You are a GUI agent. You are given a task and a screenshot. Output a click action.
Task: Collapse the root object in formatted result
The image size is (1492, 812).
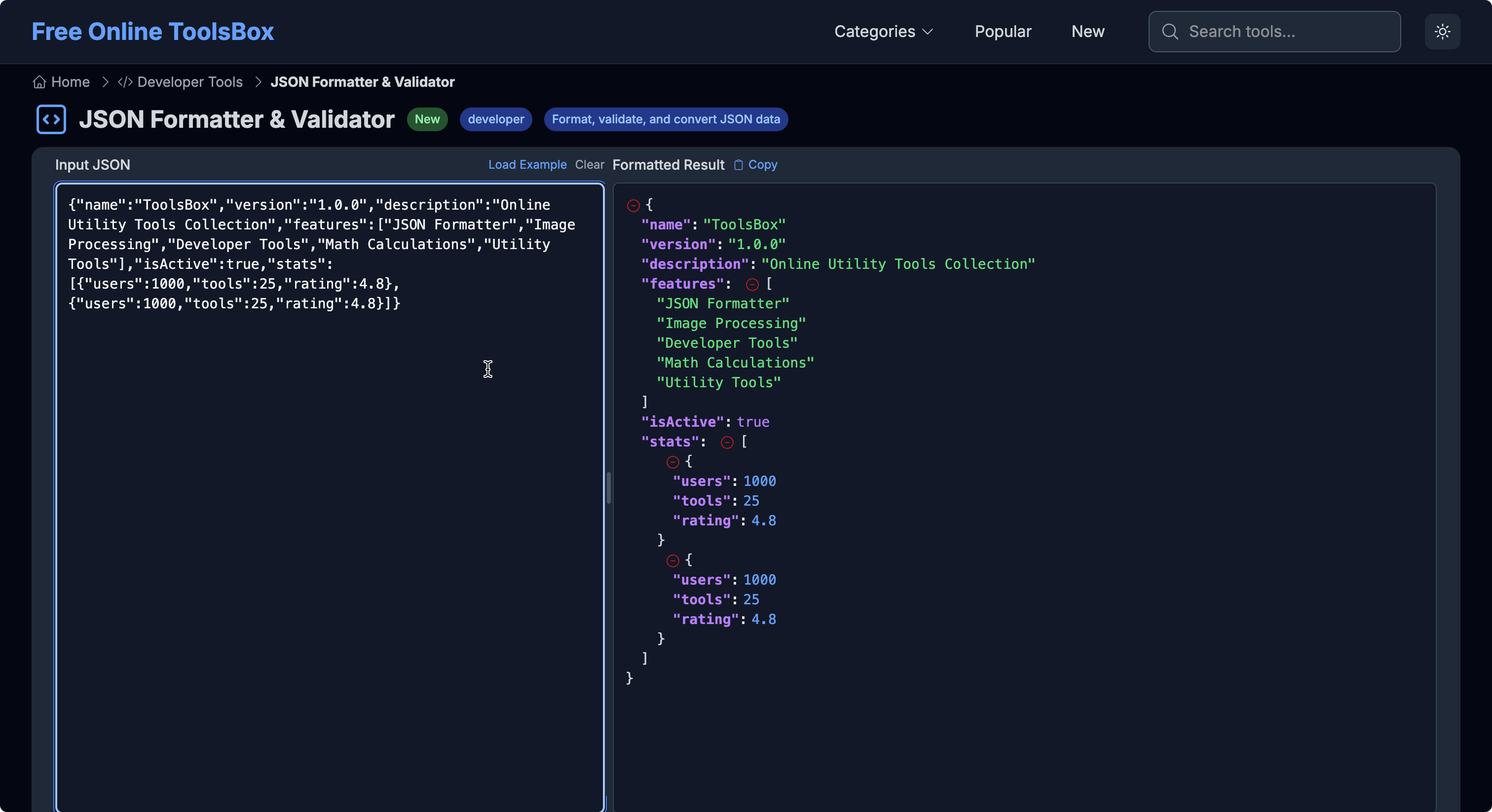[x=633, y=205]
